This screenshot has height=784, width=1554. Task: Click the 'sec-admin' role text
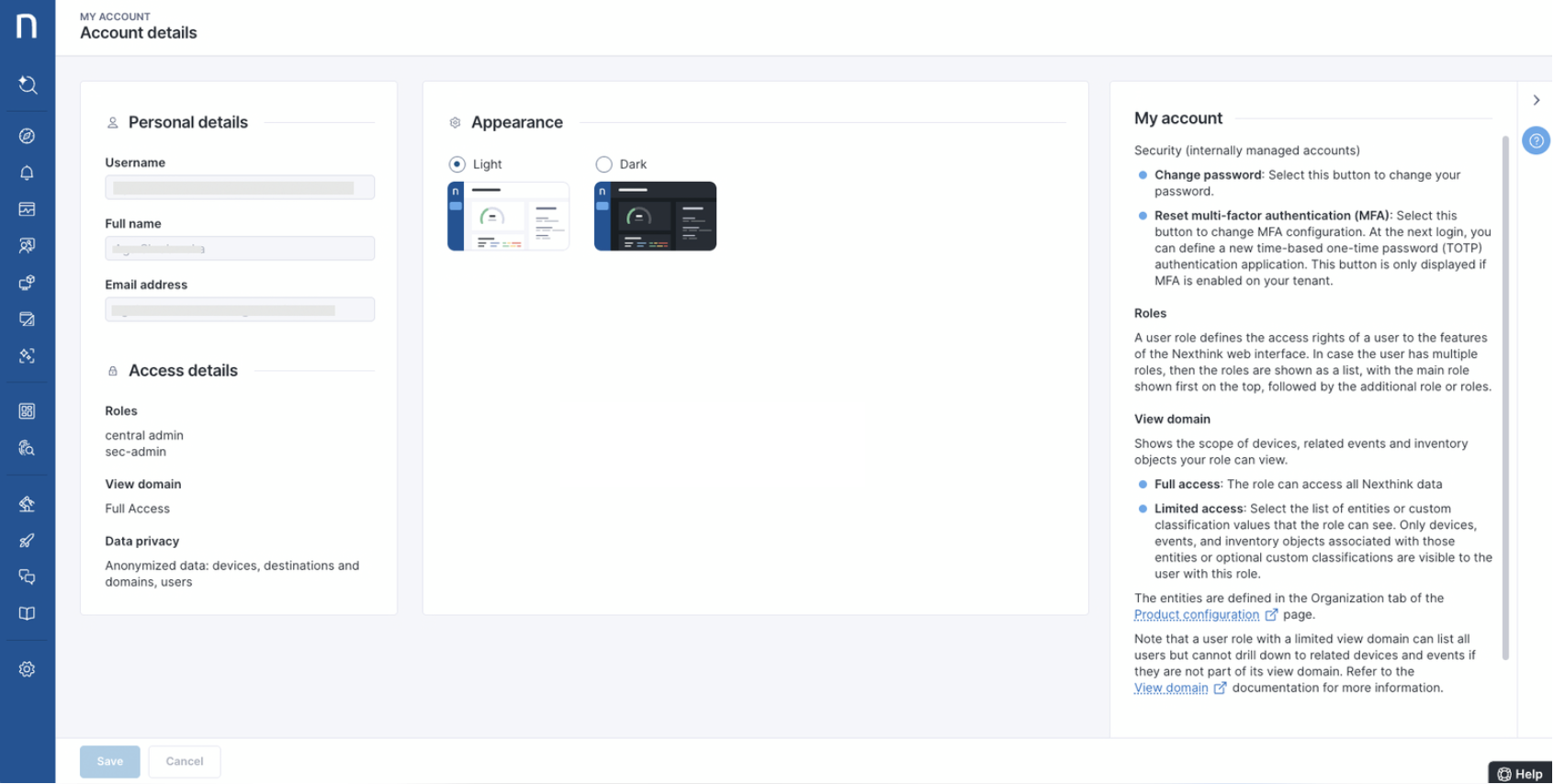click(136, 453)
